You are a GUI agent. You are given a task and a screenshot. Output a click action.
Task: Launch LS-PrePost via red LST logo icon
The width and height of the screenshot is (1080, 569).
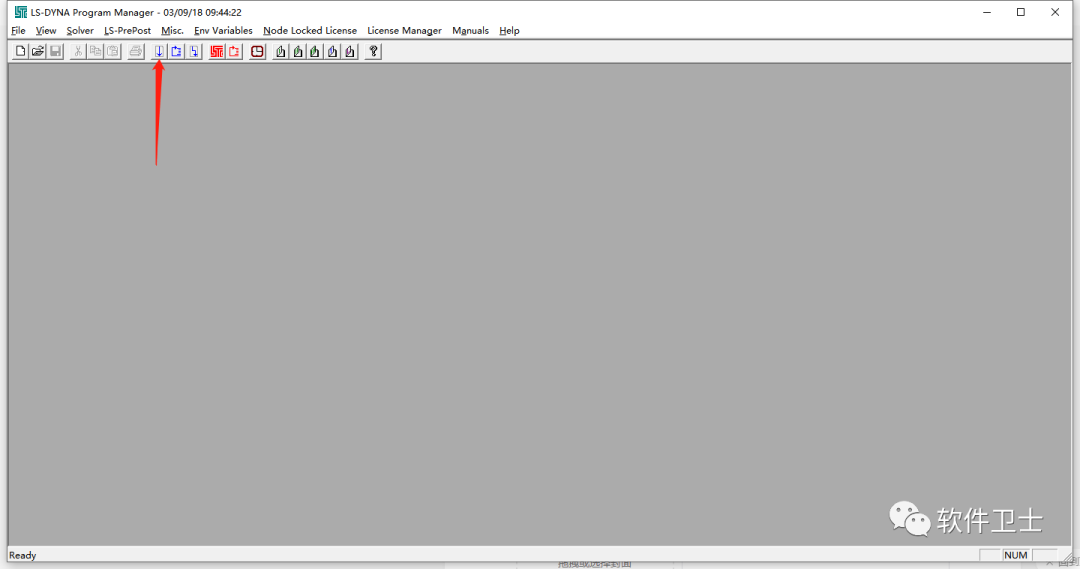[x=217, y=51]
